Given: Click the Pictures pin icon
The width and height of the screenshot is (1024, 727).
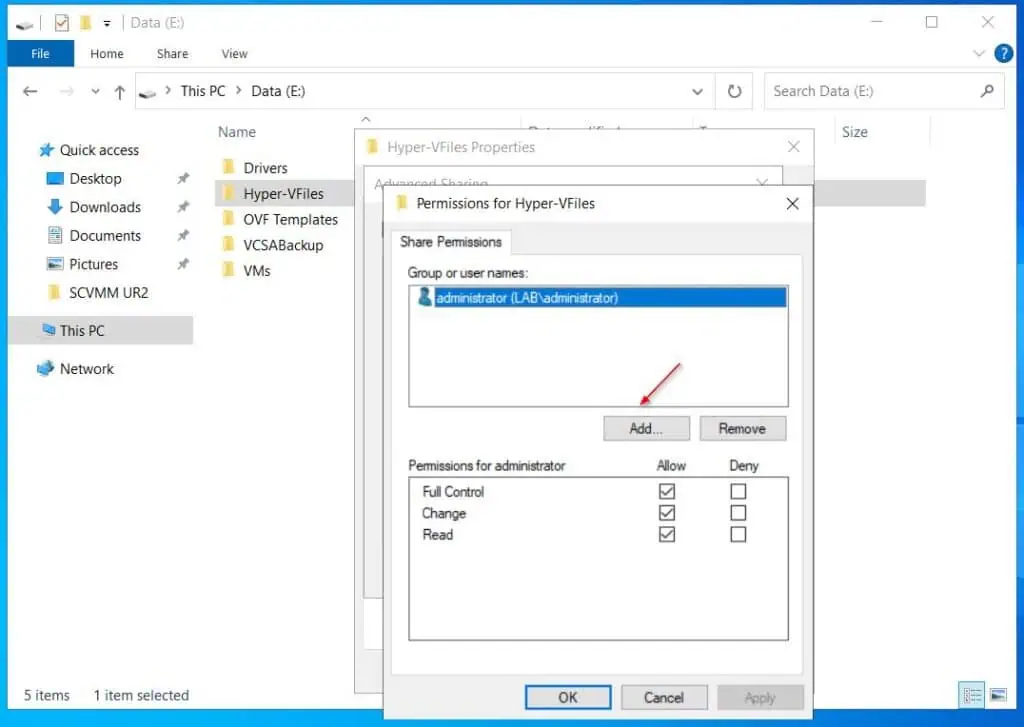Looking at the screenshot, I should [x=183, y=264].
